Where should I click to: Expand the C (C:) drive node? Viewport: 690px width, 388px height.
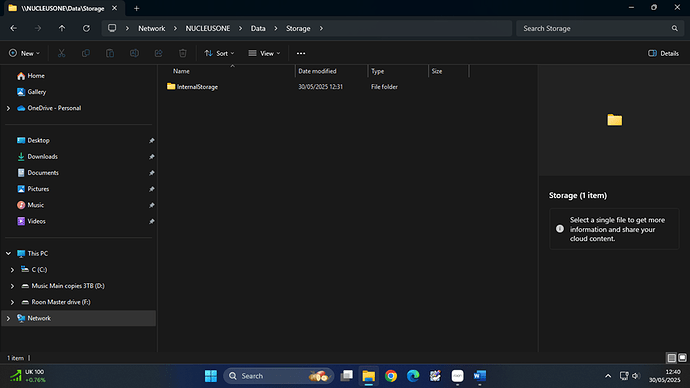(12, 270)
